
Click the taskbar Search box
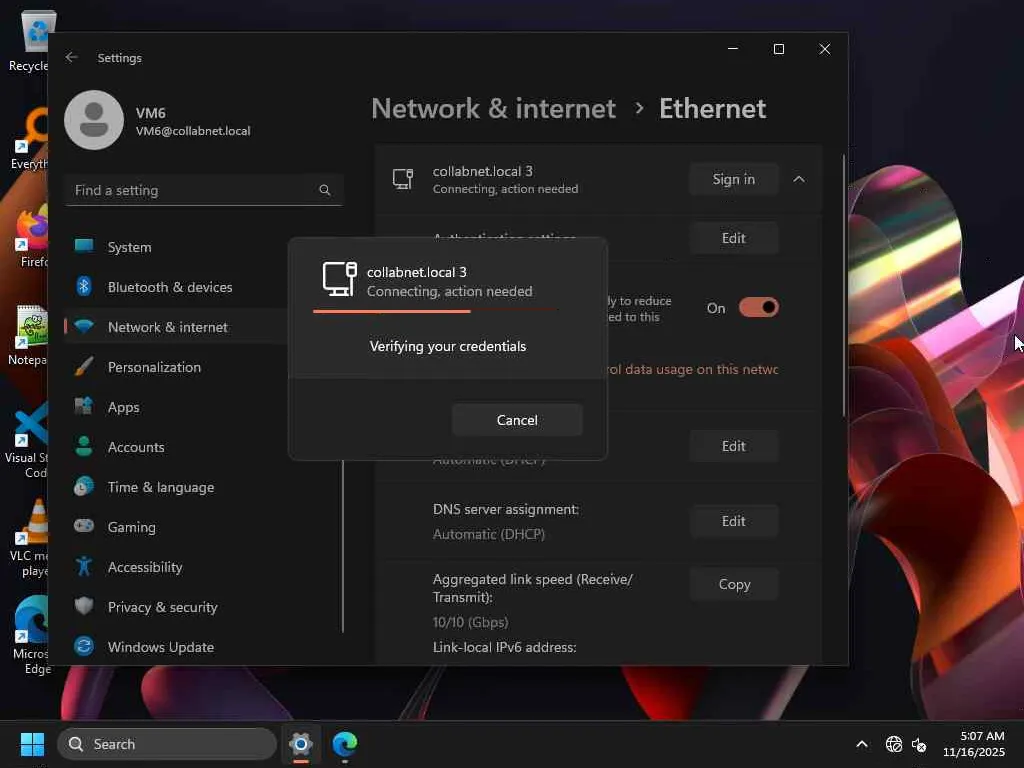167,744
